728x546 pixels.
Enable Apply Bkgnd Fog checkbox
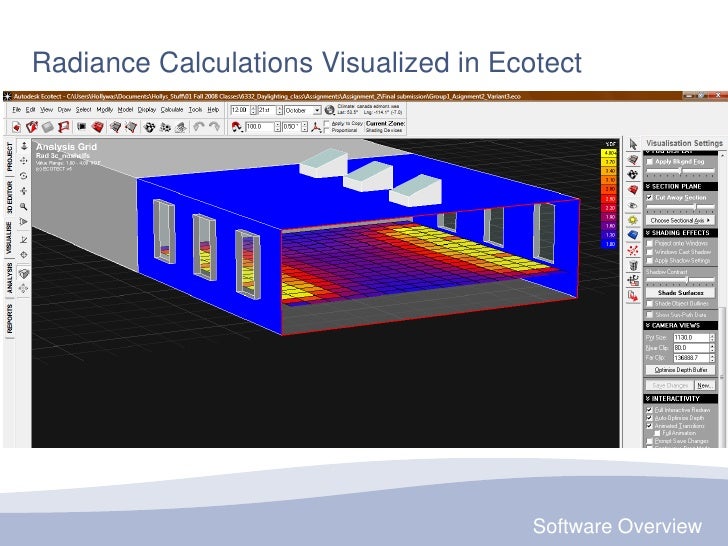(x=650, y=162)
